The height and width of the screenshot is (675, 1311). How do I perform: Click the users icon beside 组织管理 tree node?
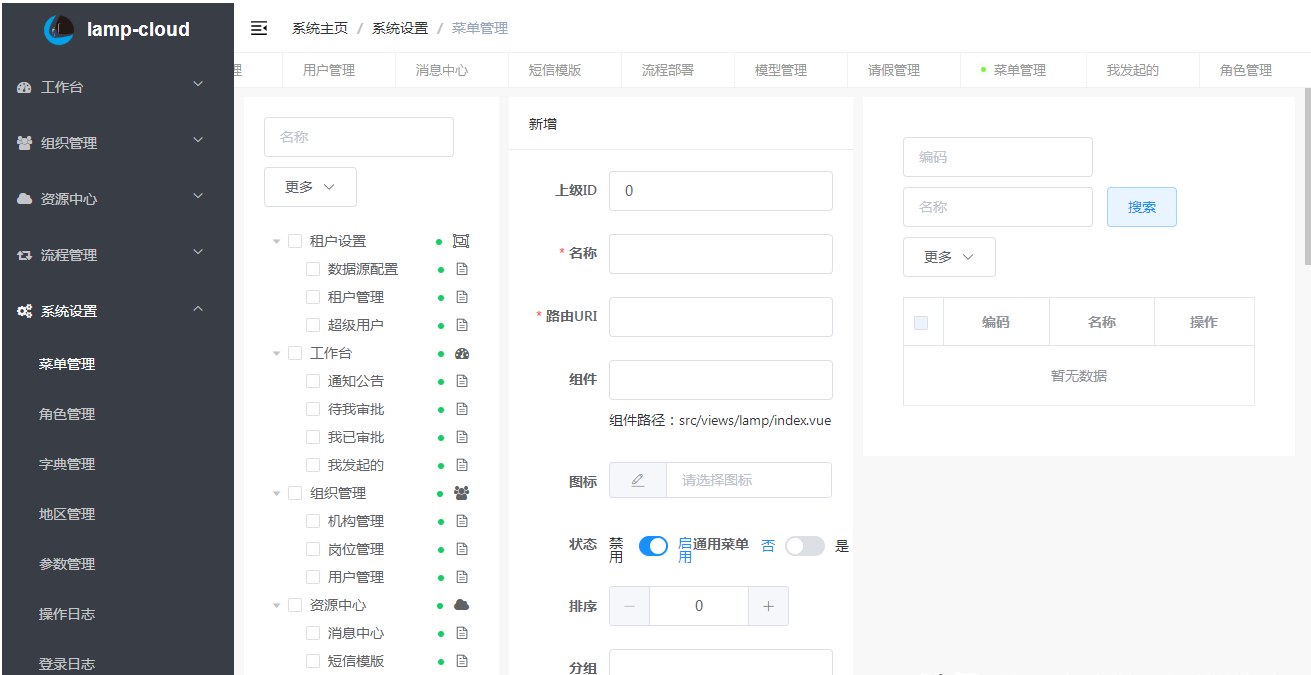(461, 493)
